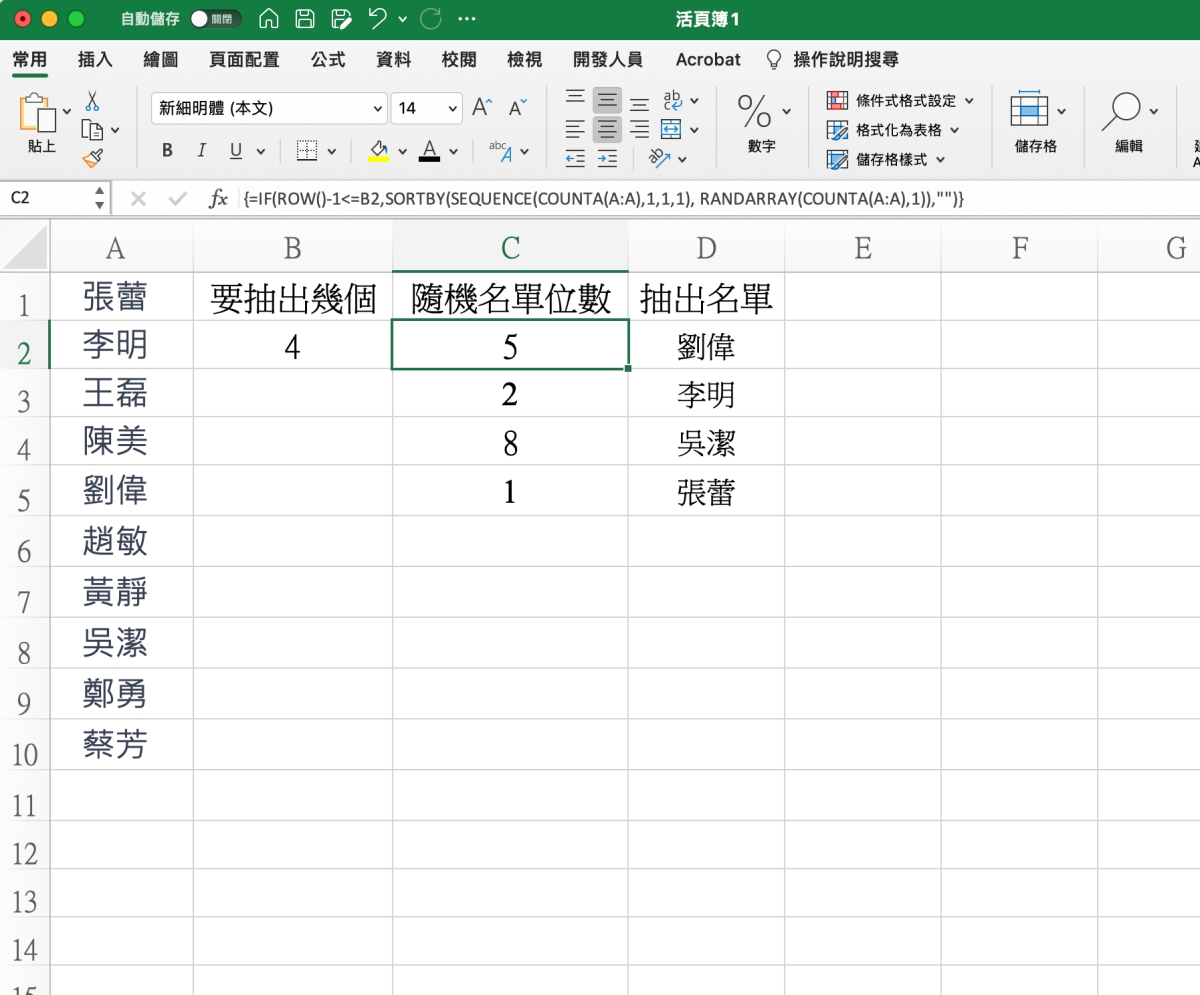Click the Undo arrow icon
The height and width of the screenshot is (995, 1200).
click(377, 19)
